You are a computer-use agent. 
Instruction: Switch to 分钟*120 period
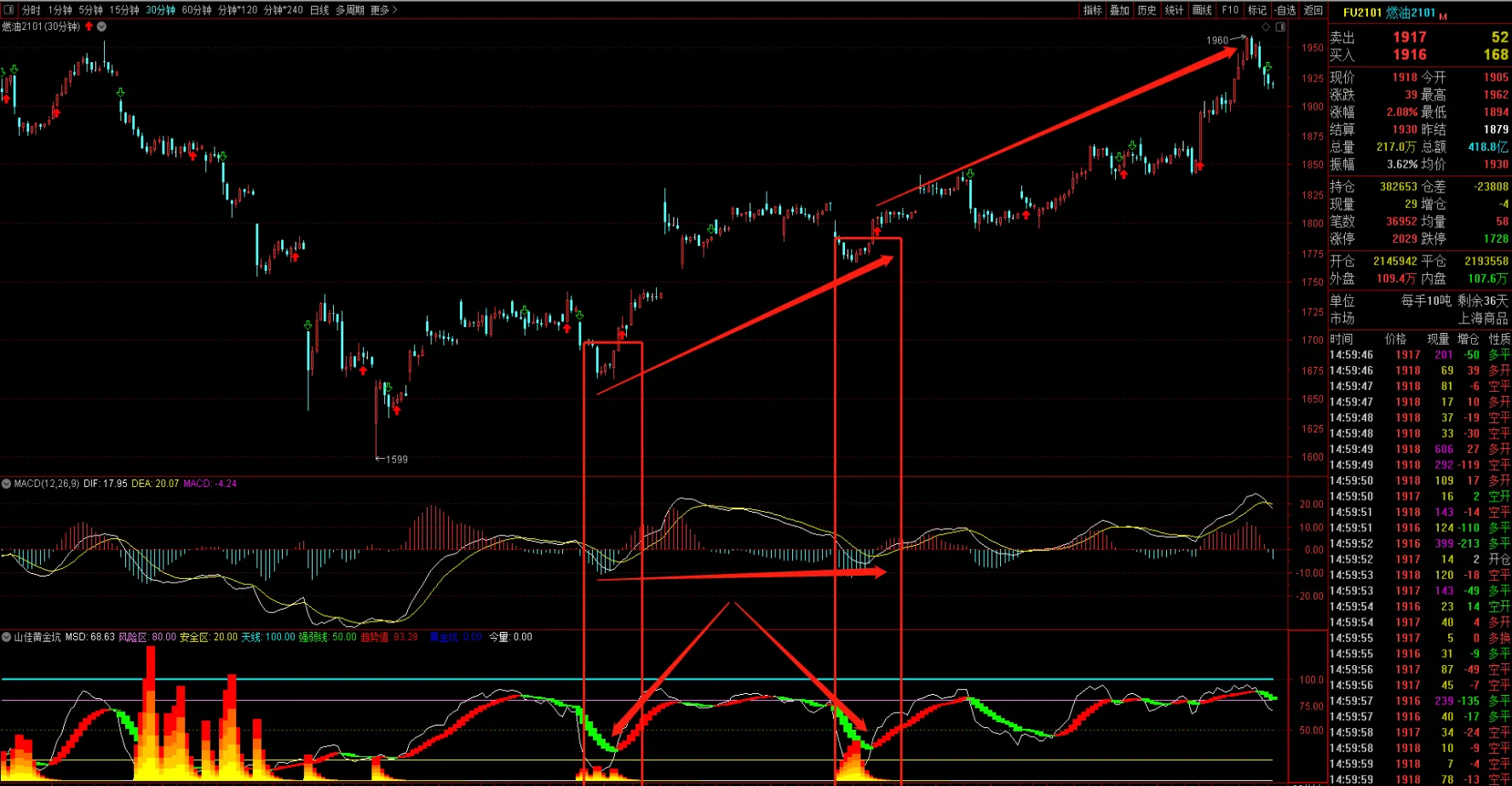238,10
